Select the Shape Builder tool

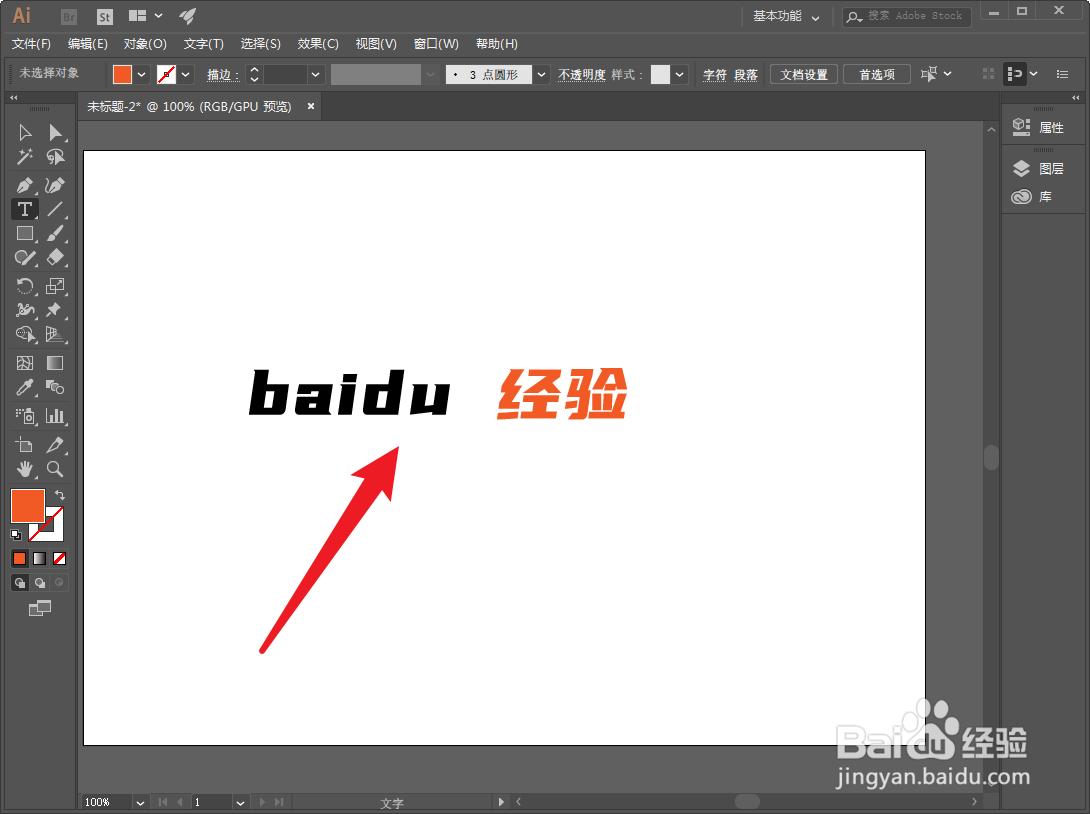(x=25, y=334)
